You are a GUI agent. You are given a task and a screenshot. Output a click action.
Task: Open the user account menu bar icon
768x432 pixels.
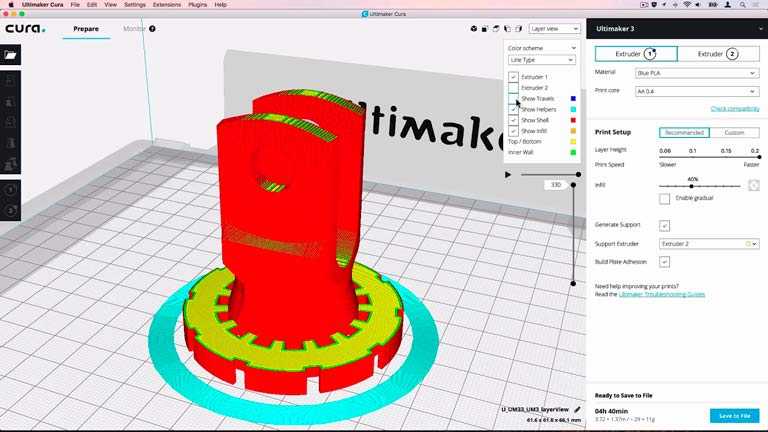(728, 4)
